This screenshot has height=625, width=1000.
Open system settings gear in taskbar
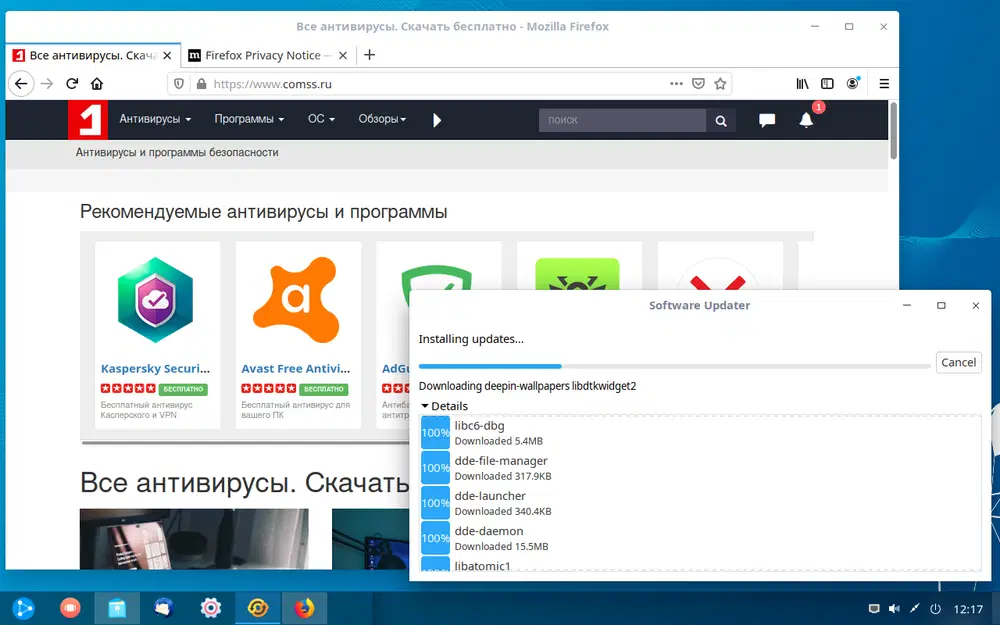(x=211, y=608)
